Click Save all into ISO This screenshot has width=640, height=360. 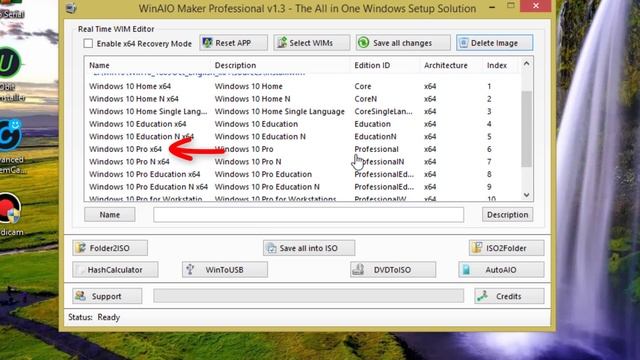(309, 248)
